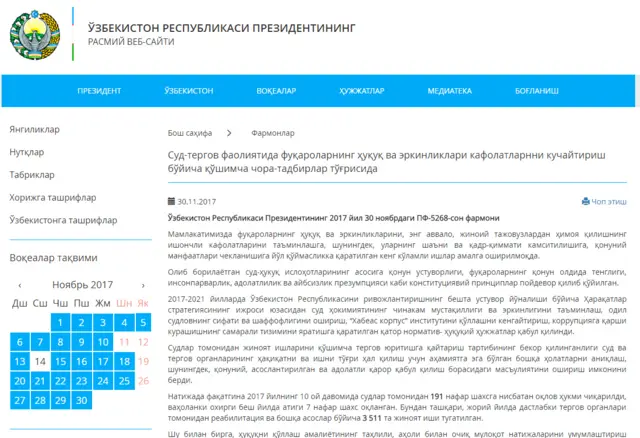Open the Табриклар sidebar link
The image size is (640, 438).
32,175
